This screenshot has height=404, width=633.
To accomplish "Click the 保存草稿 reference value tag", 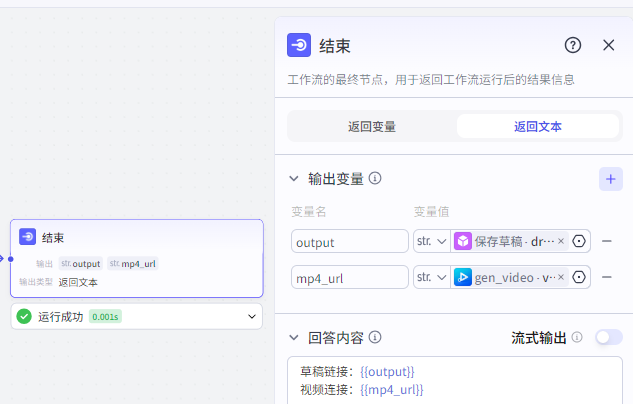I will tap(511, 241).
